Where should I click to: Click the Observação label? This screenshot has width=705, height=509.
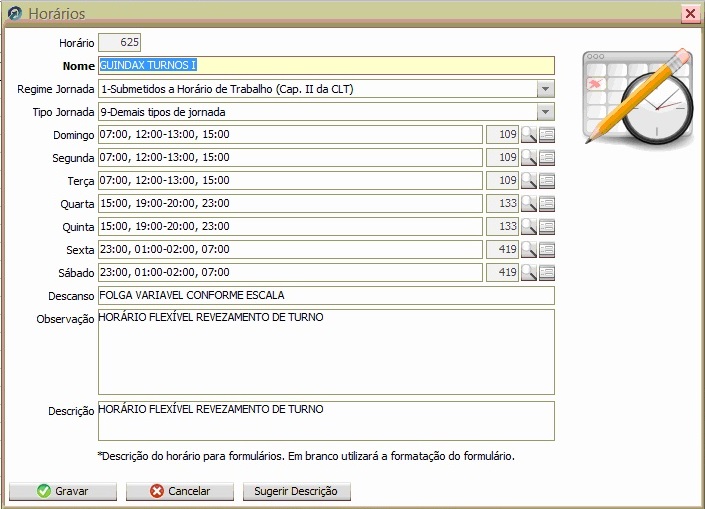pos(65,319)
